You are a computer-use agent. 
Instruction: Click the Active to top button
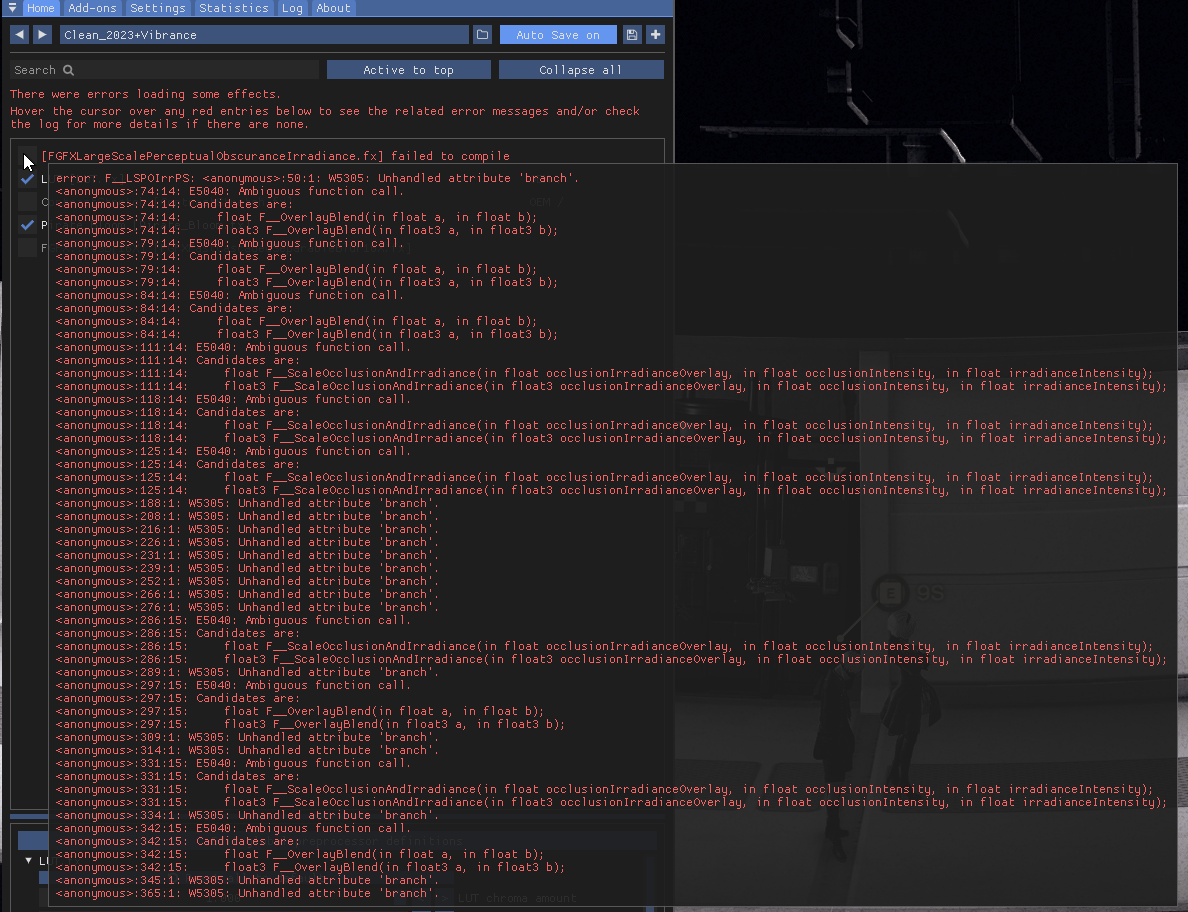click(408, 70)
